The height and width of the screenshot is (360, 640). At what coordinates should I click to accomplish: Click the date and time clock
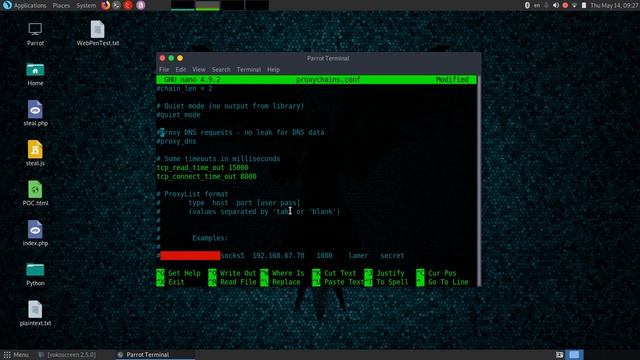pos(614,5)
